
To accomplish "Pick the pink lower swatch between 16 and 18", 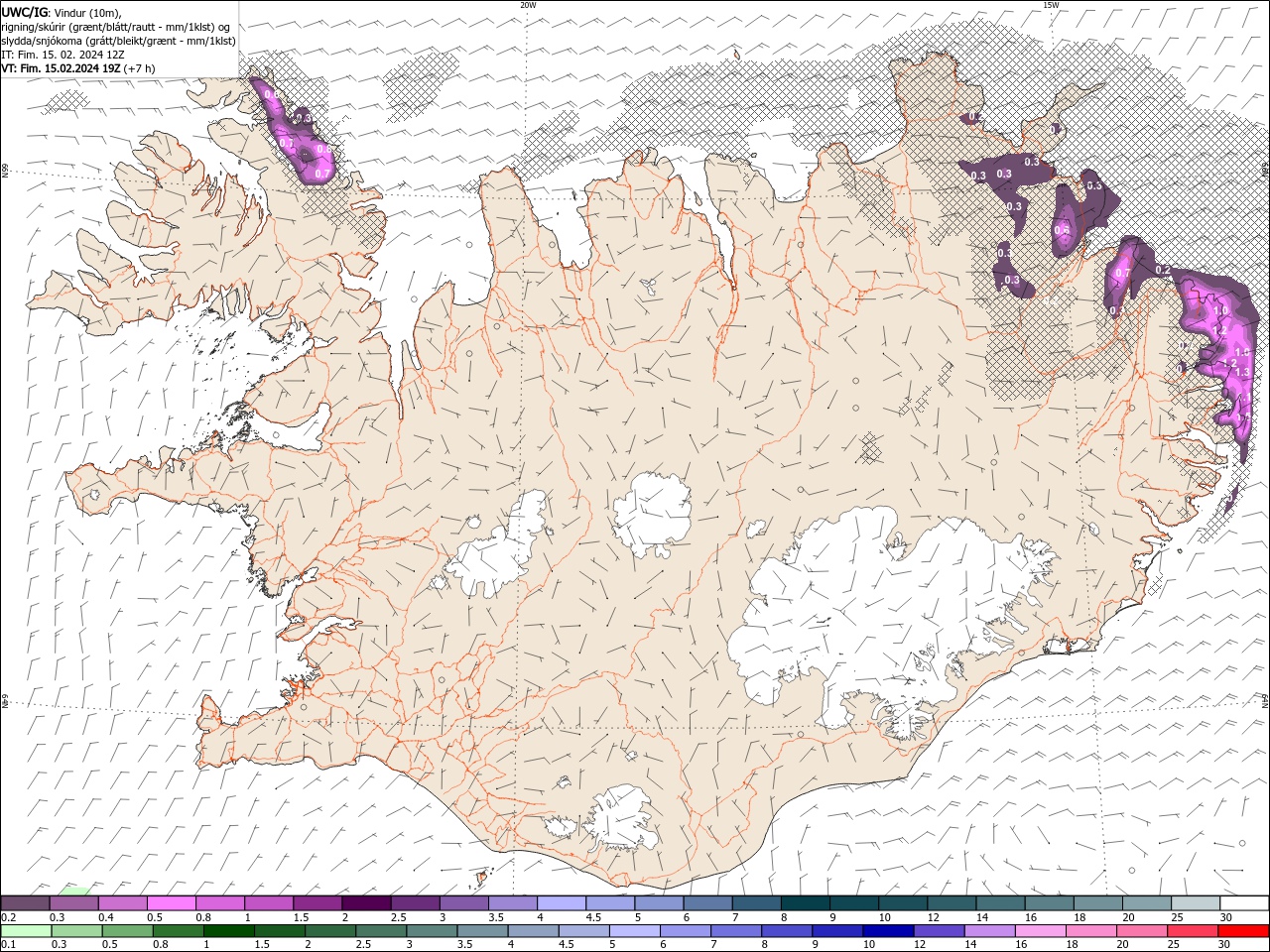I will 1040,931.
